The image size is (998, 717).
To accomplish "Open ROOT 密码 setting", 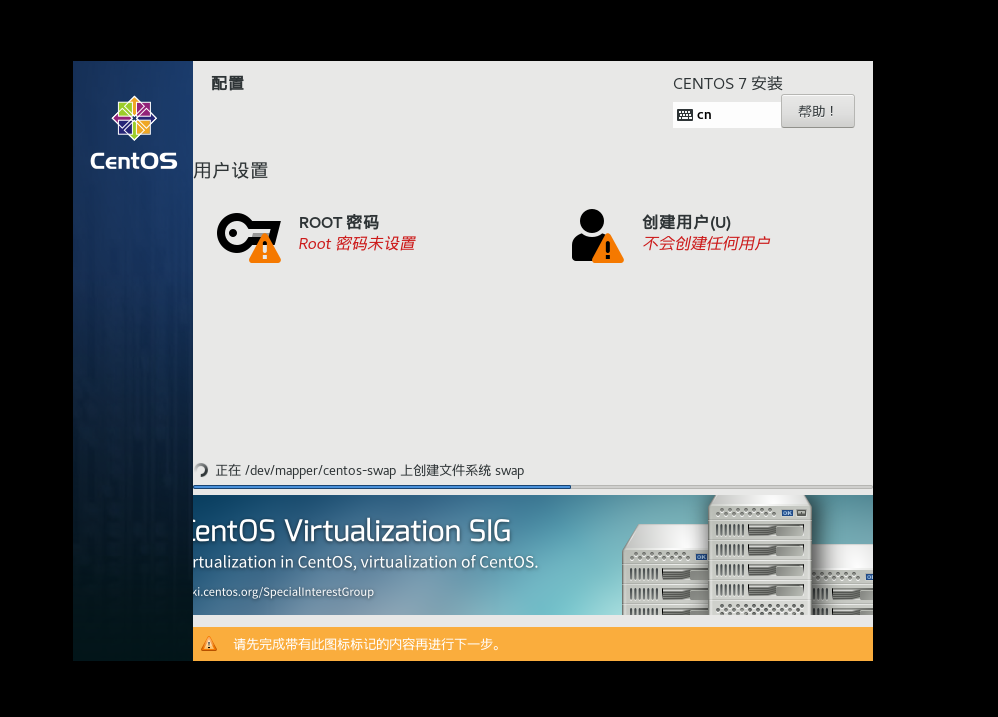I will click(x=339, y=222).
